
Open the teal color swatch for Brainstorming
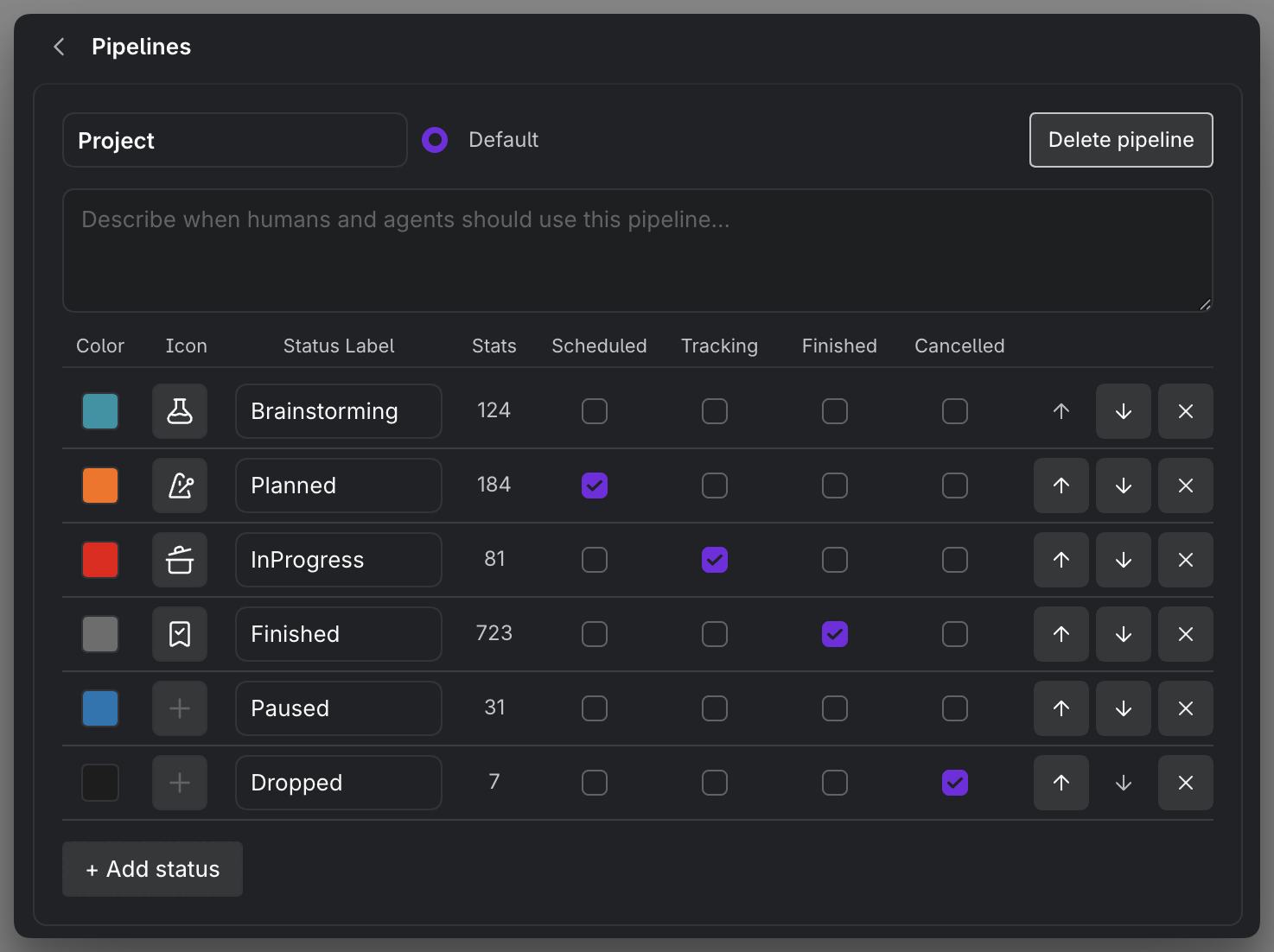(x=100, y=411)
